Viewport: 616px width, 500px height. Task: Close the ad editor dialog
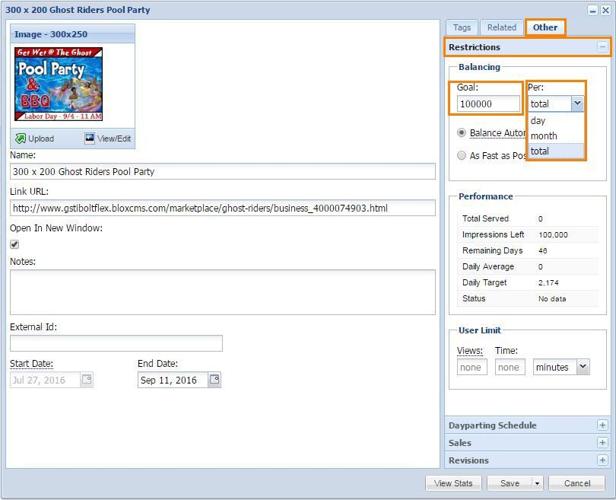(x=606, y=10)
